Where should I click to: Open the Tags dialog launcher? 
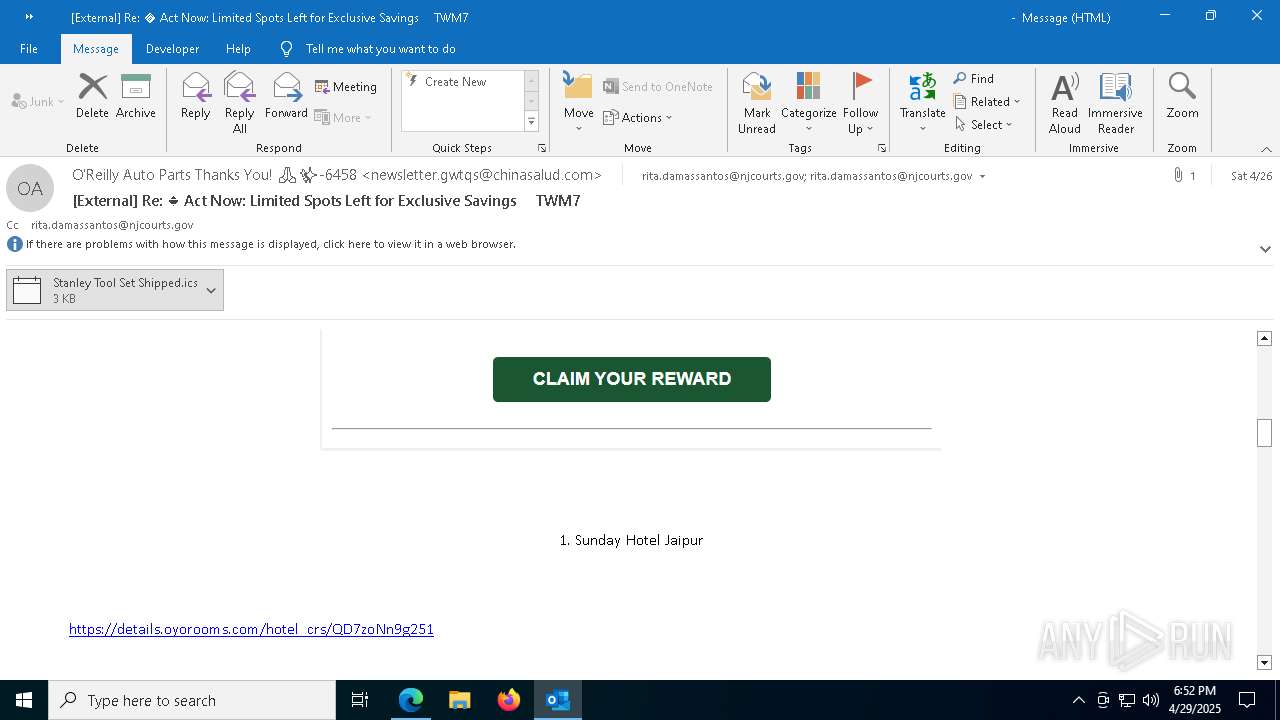(882, 148)
